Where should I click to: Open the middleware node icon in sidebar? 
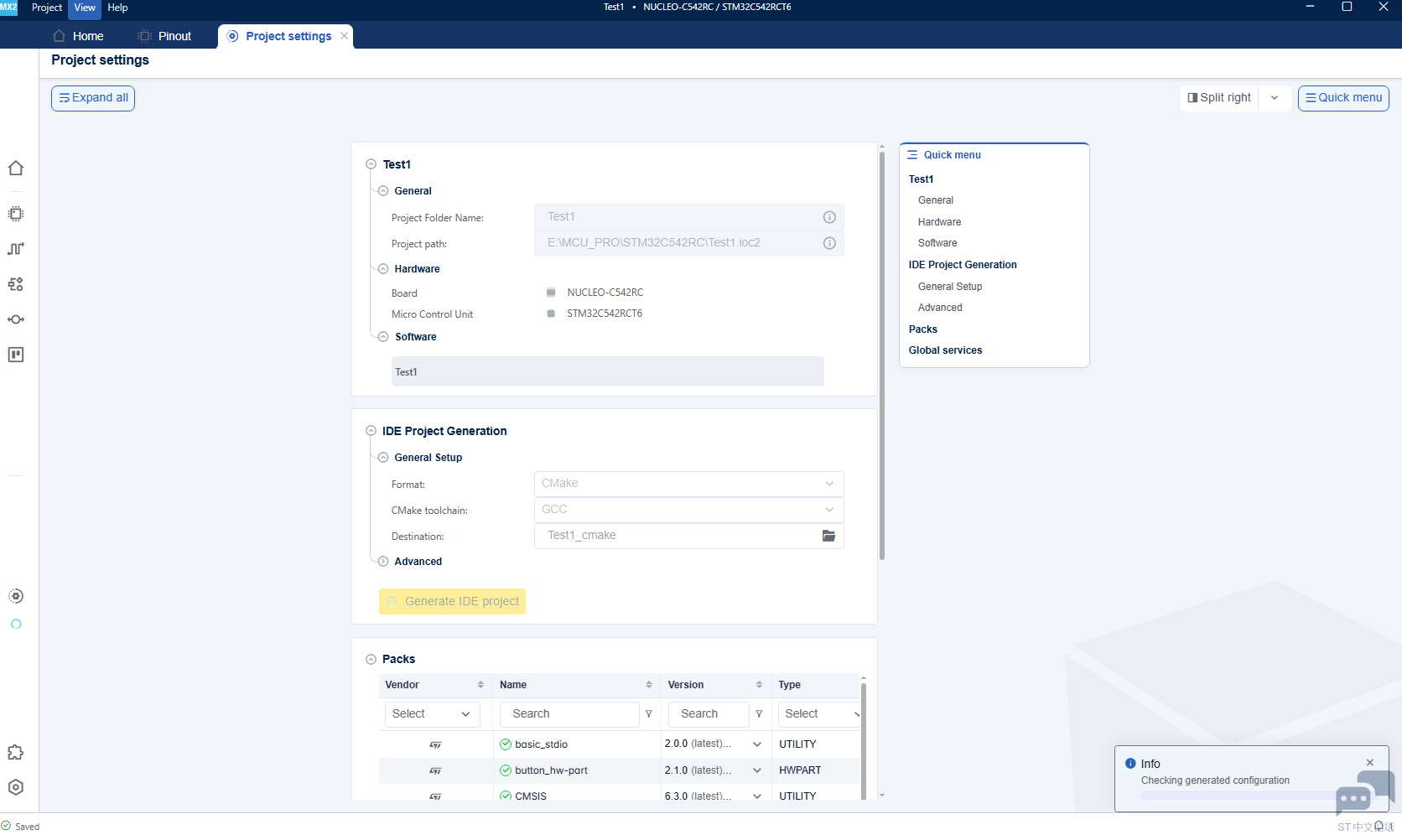16,319
